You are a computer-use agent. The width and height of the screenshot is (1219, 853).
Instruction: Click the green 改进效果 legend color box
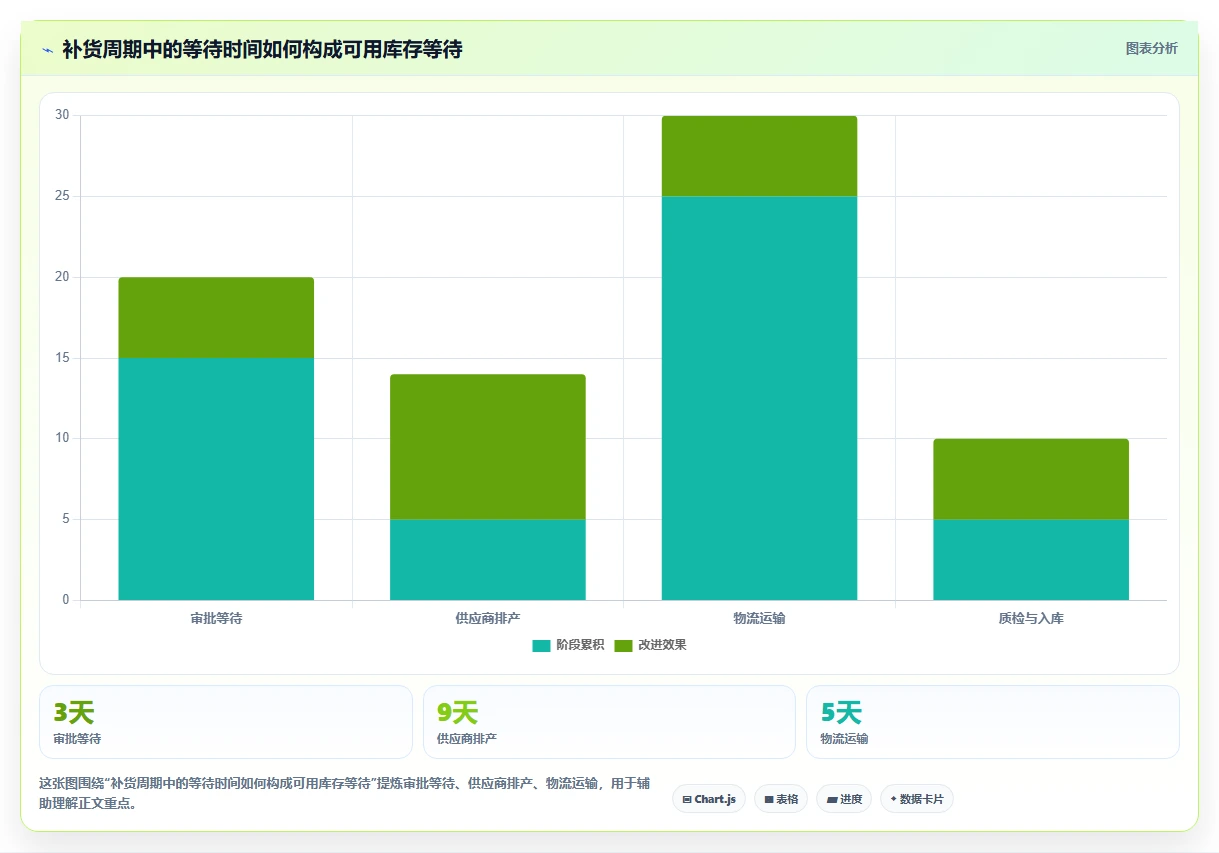[x=624, y=646]
